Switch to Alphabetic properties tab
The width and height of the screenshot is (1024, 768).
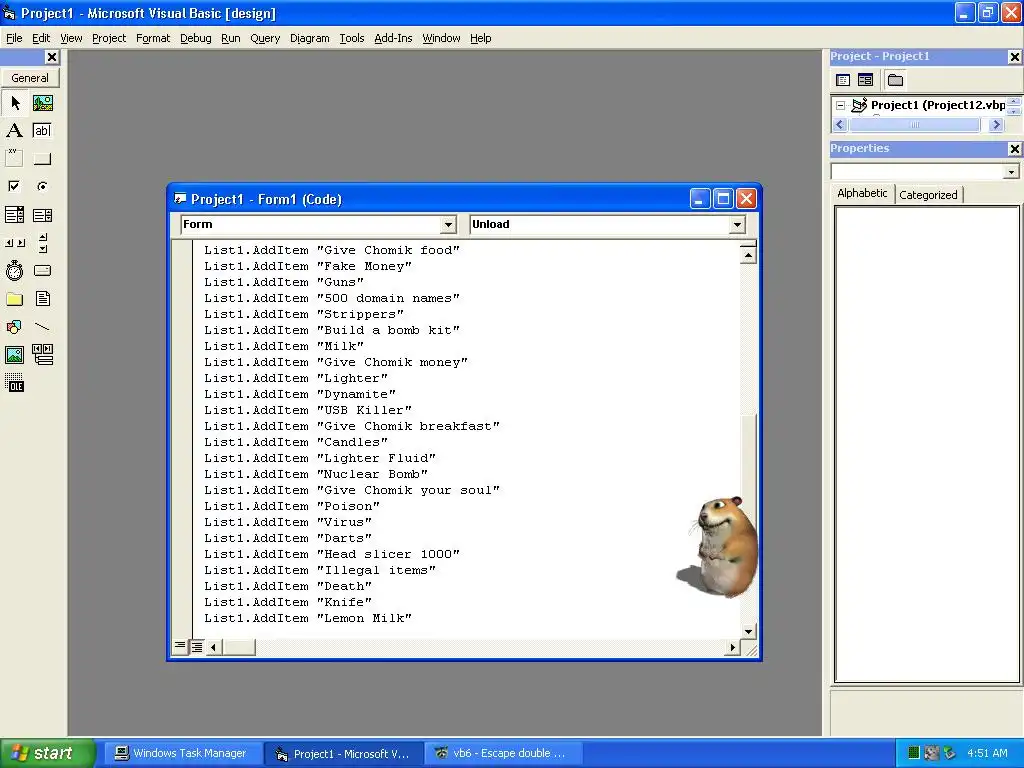862,193
